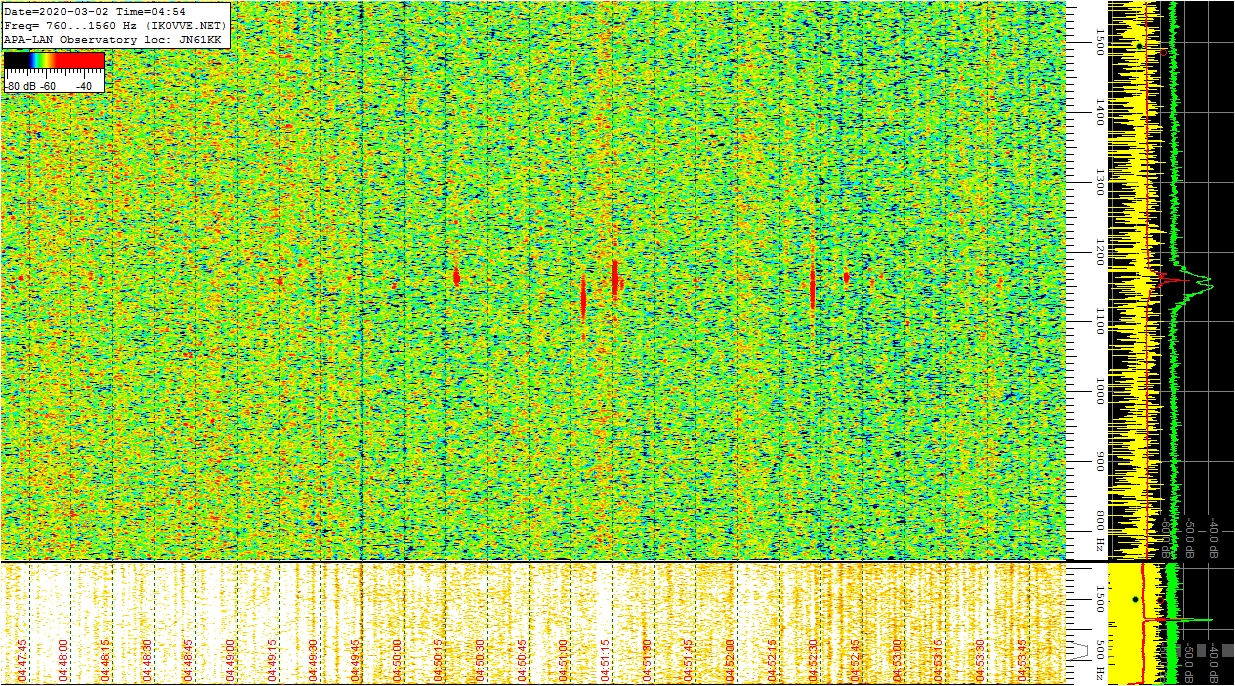Jump to the 04:52:15 time marker
This screenshot has height=686, width=1235.
click(x=773, y=659)
